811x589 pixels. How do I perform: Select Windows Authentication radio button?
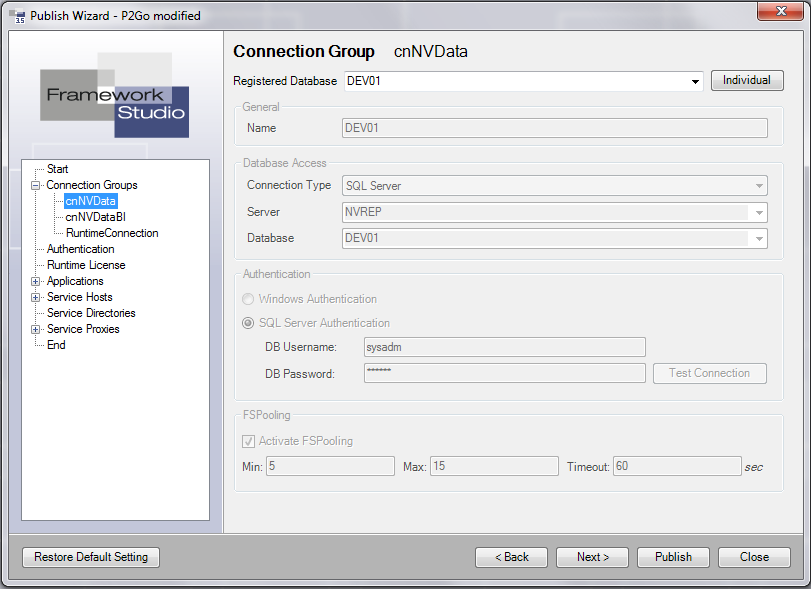[248, 299]
